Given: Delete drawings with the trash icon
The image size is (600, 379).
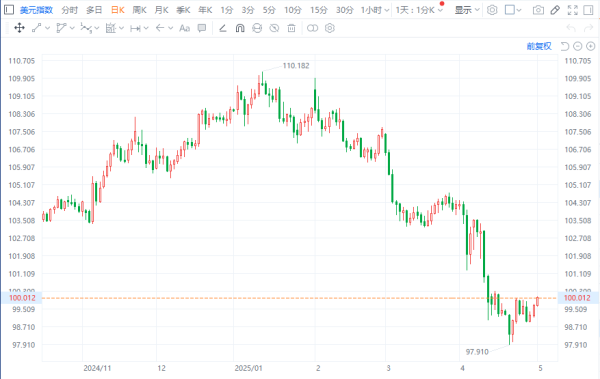Looking at the screenshot, I should (291, 28).
